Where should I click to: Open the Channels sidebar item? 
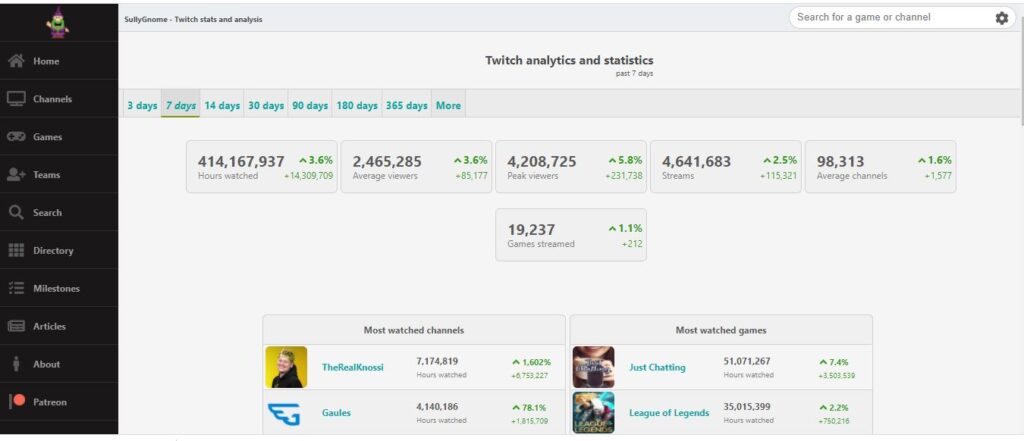(x=59, y=99)
